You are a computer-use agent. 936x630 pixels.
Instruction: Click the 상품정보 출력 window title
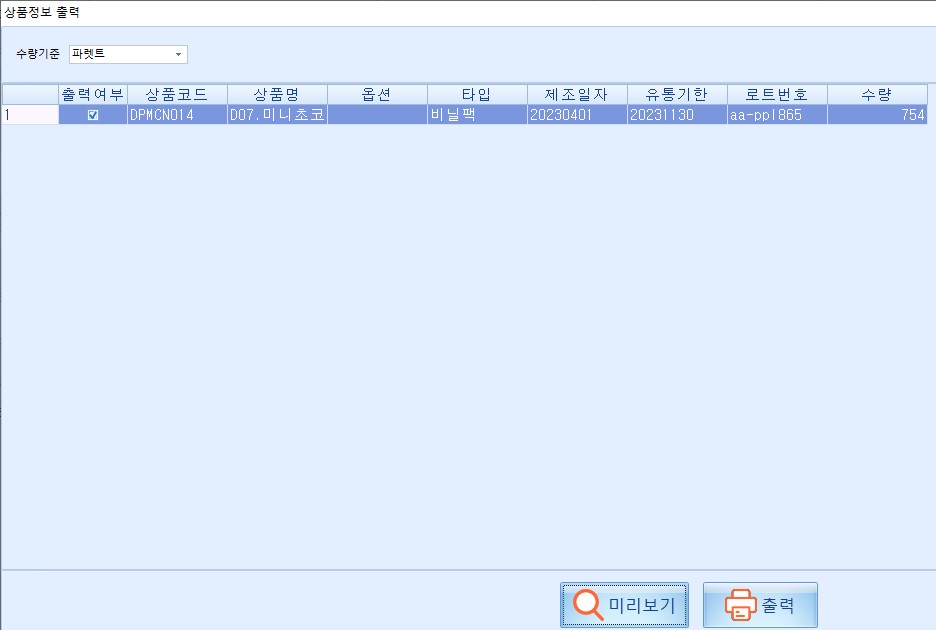coord(42,12)
